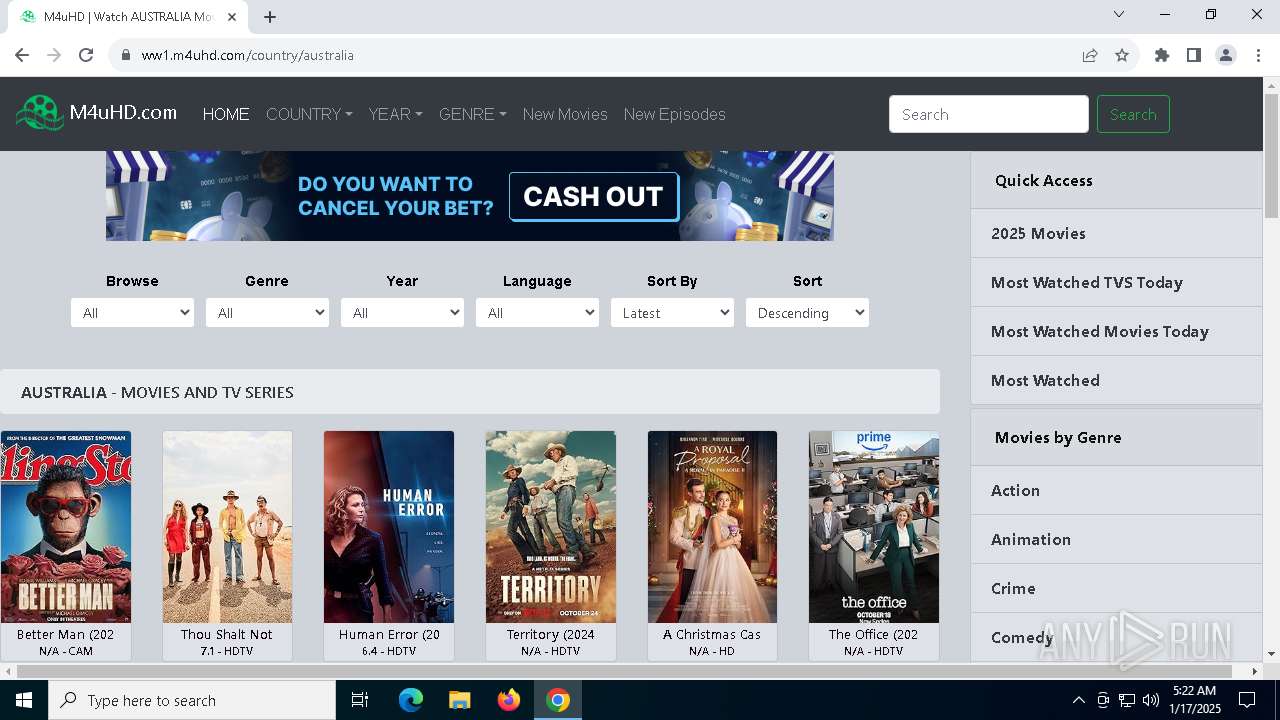Open New Episodes in navigation bar
Viewport: 1280px width, 720px height.
click(x=675, y=114)
